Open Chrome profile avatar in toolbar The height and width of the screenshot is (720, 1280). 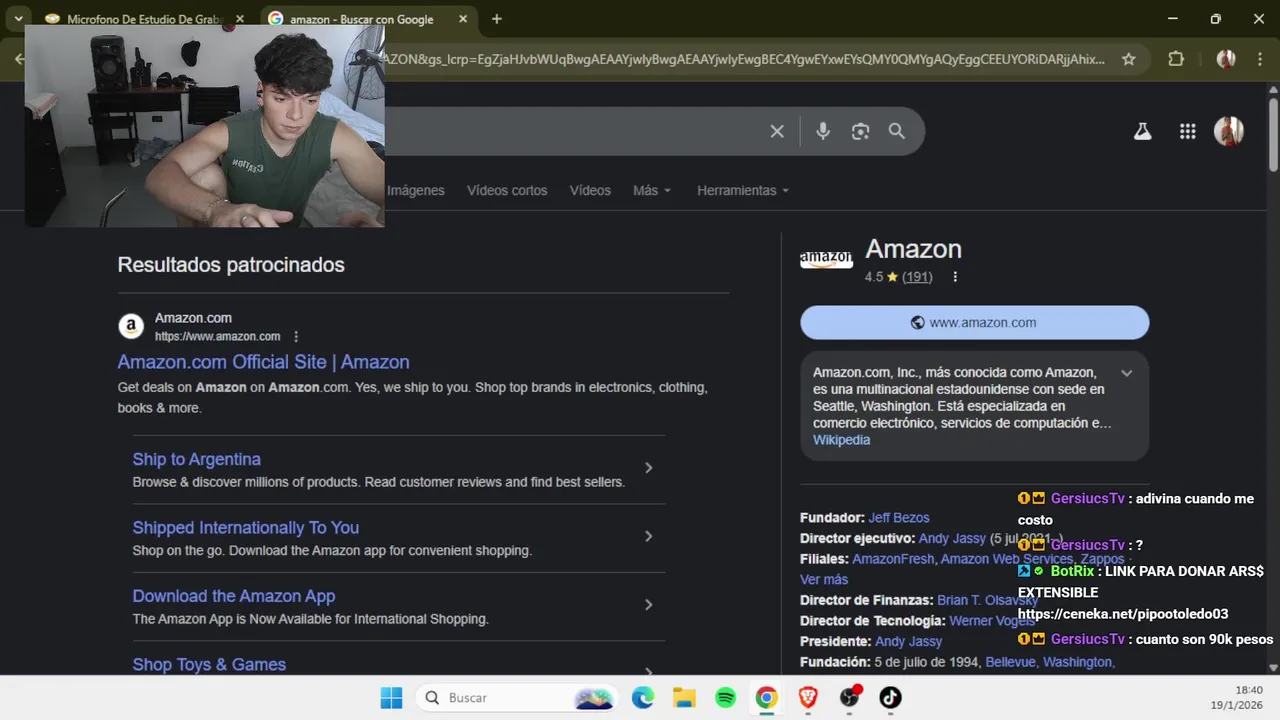coord(1226,59)
